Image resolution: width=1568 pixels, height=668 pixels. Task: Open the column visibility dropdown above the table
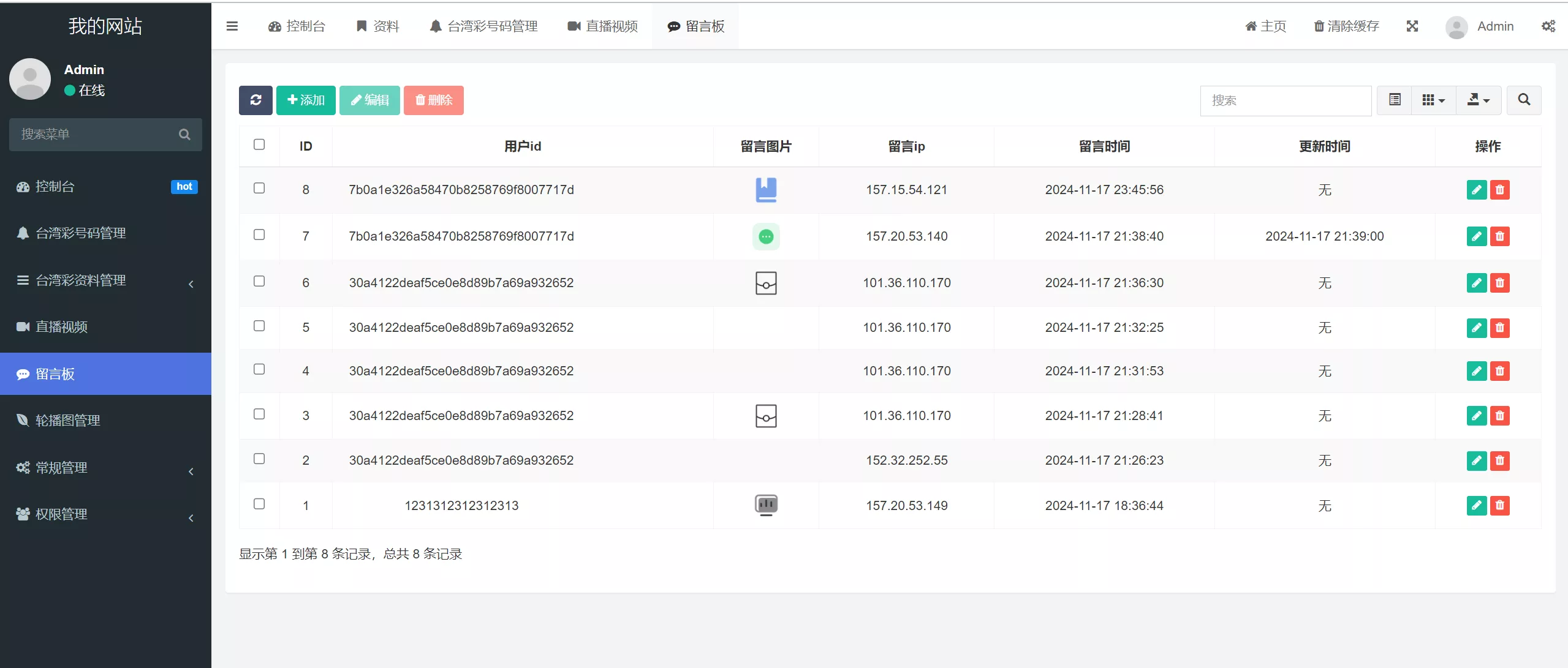pyautogui.click(x=1433, y=100)
